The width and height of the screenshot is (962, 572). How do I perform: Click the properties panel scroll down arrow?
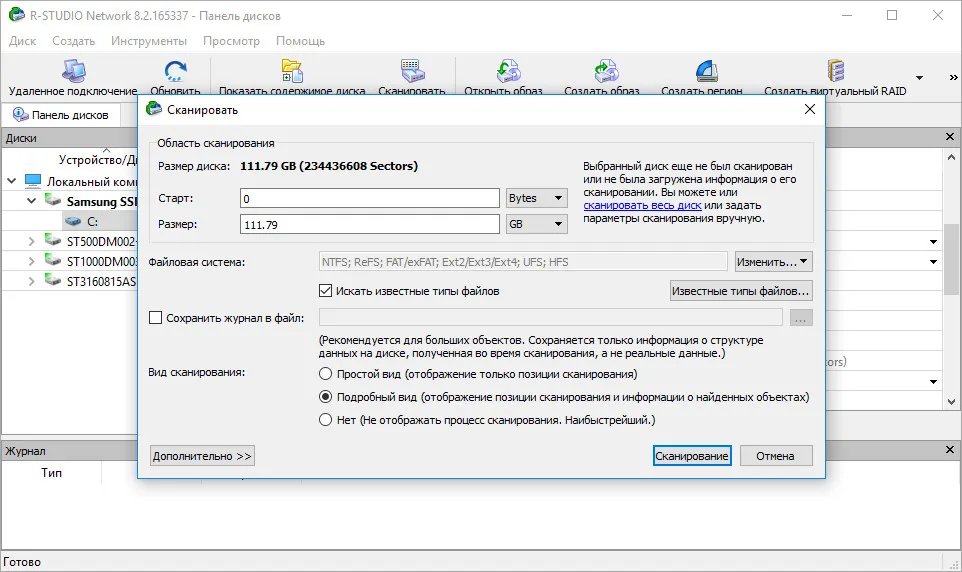pyautogui.click(x=952, y=402)
